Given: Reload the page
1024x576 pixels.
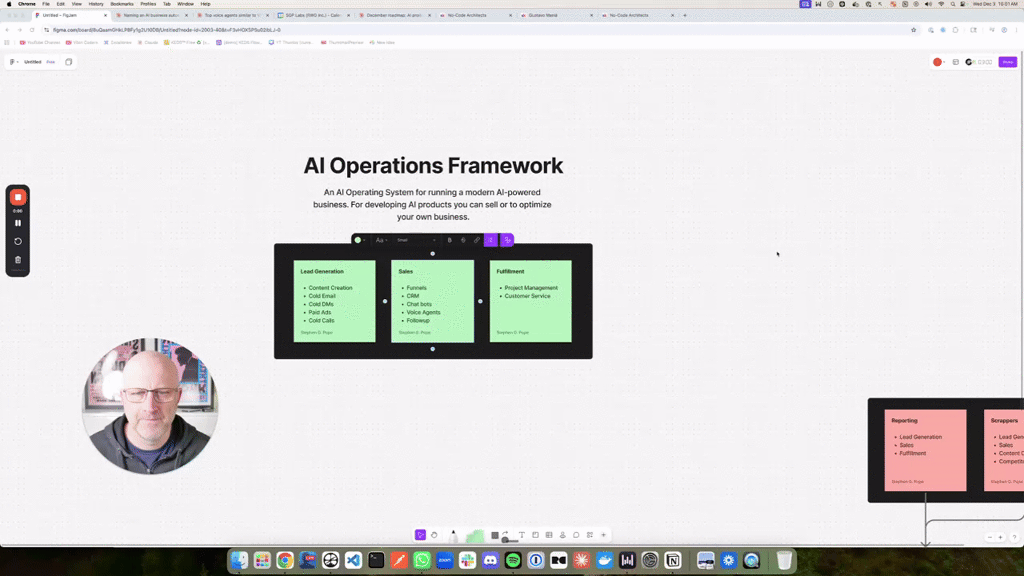Looking at the screenshot, I should point(32,30).
